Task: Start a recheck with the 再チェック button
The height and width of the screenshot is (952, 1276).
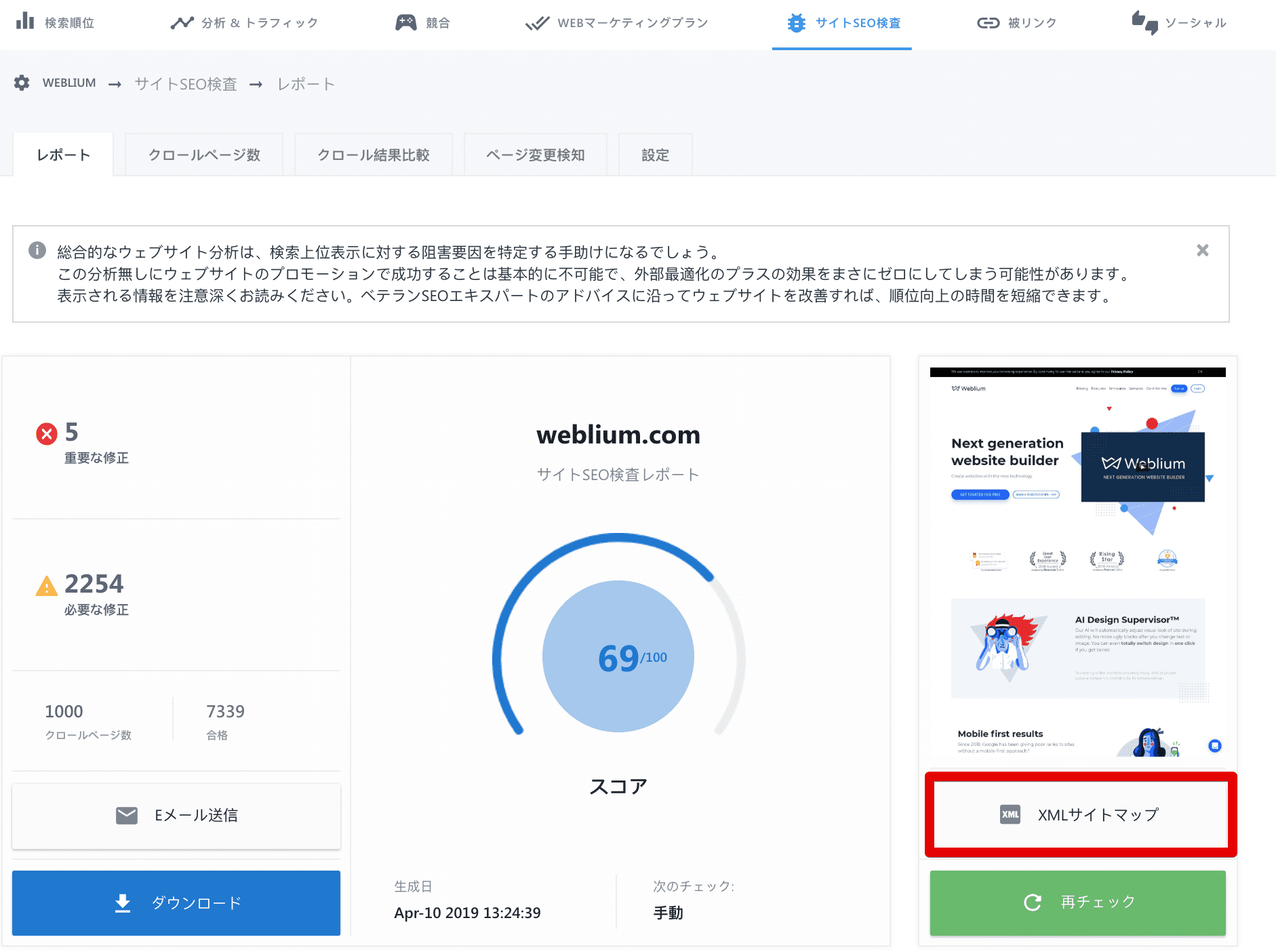Action: 1077,903
